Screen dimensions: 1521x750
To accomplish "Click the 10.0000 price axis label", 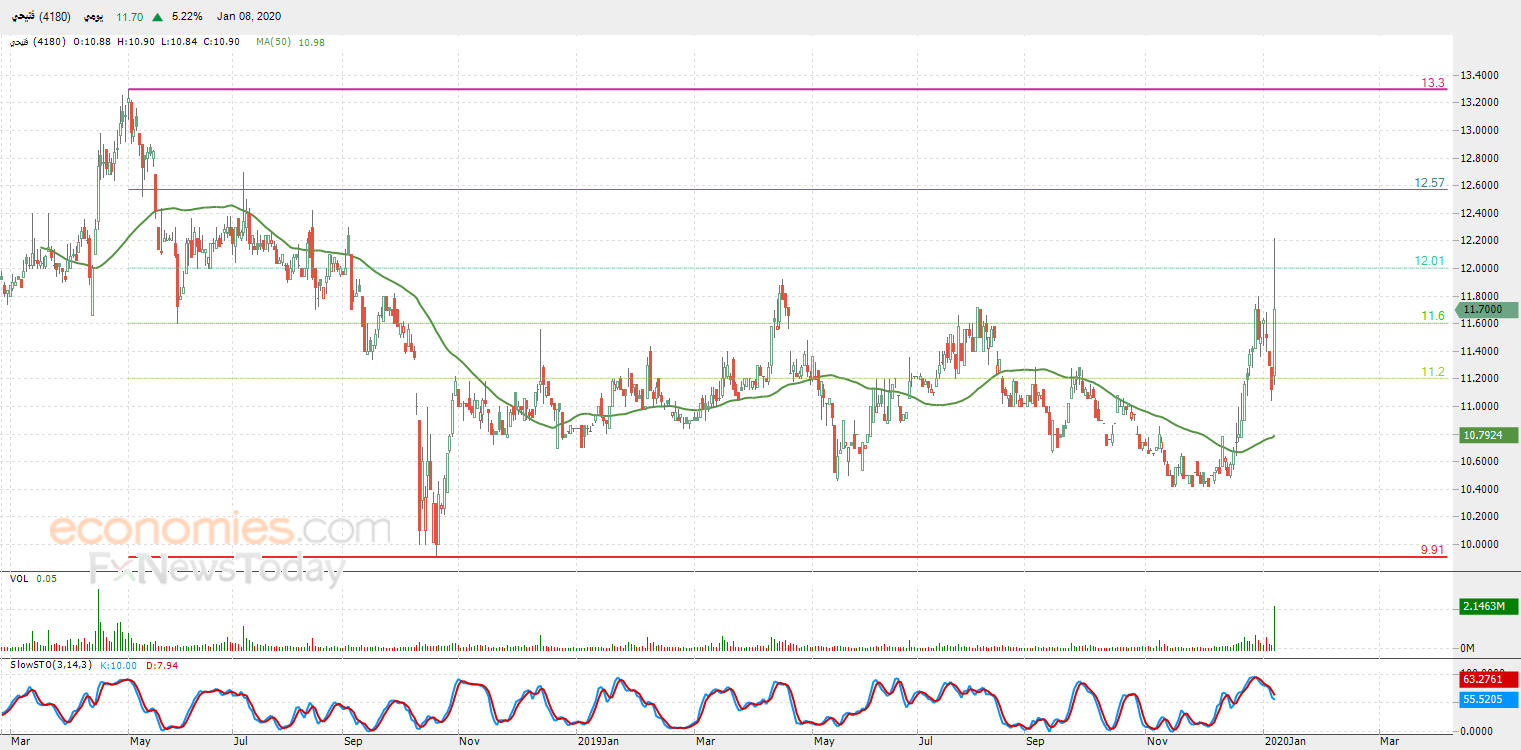I will coord(1479,544).
